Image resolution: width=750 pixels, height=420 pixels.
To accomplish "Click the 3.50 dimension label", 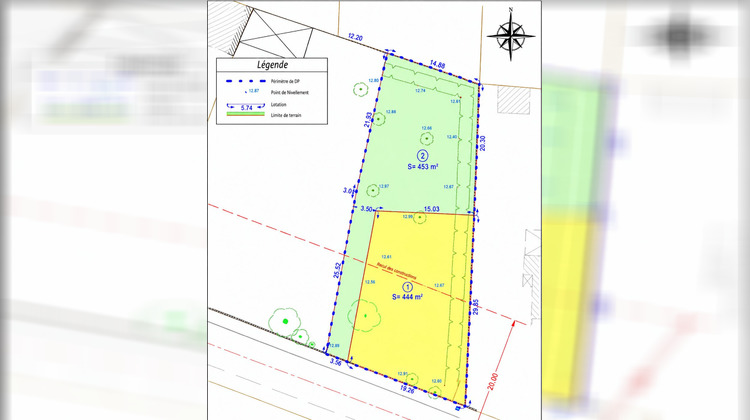I will coord(366,209).
